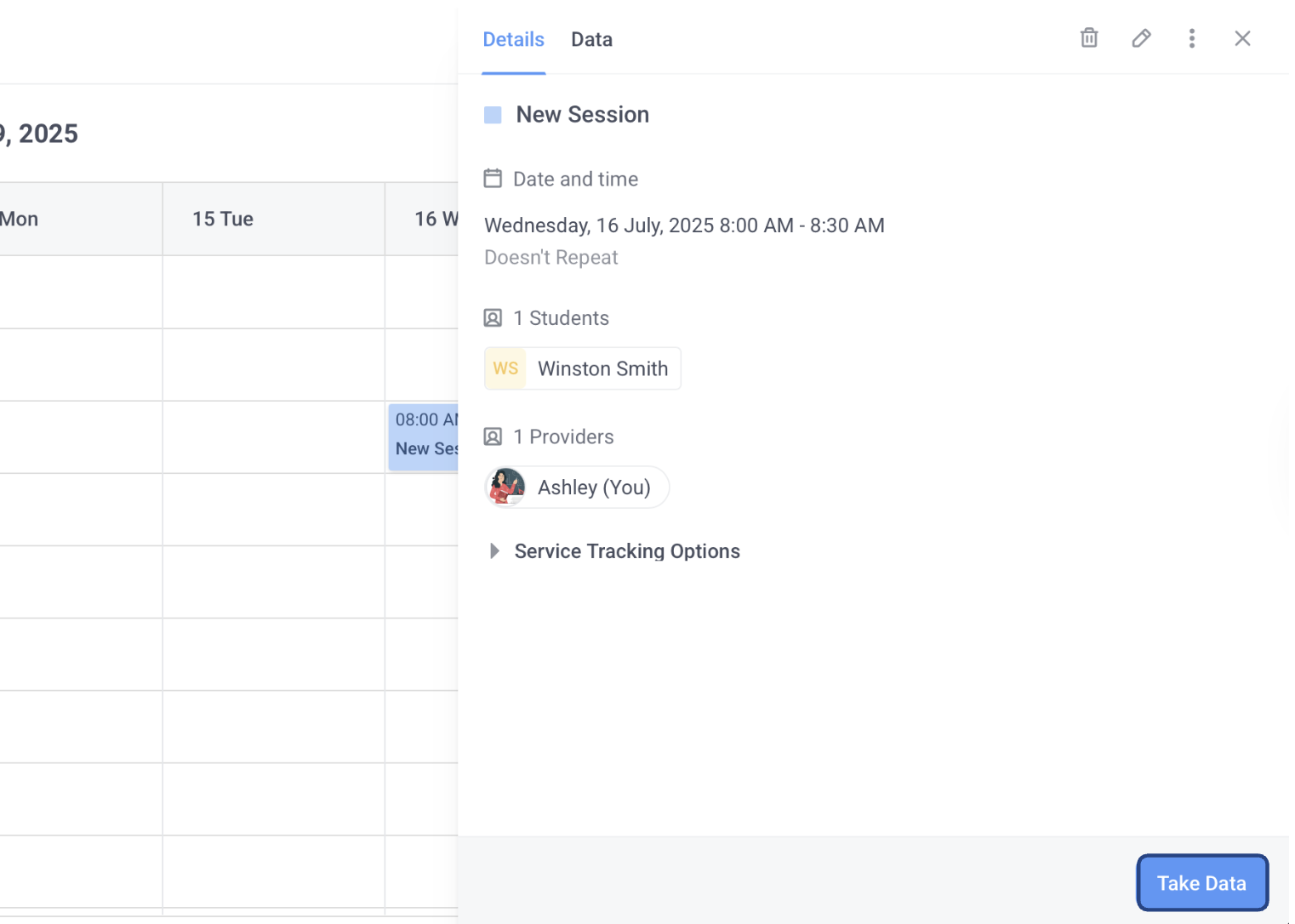Screen dimensions: 1295x924
Task: Close the session details panel
Action: 1242,38
